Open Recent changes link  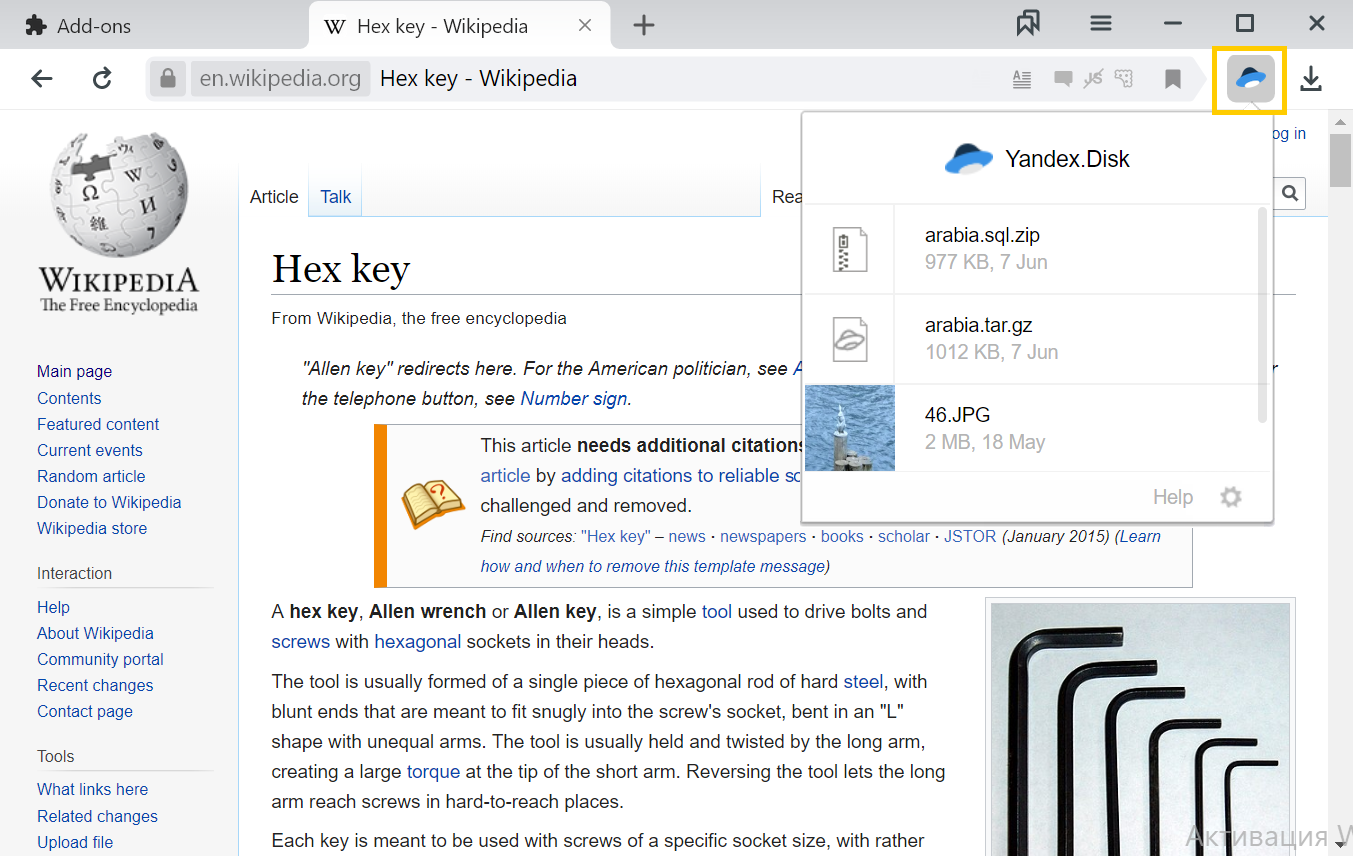tap(95, 685)
